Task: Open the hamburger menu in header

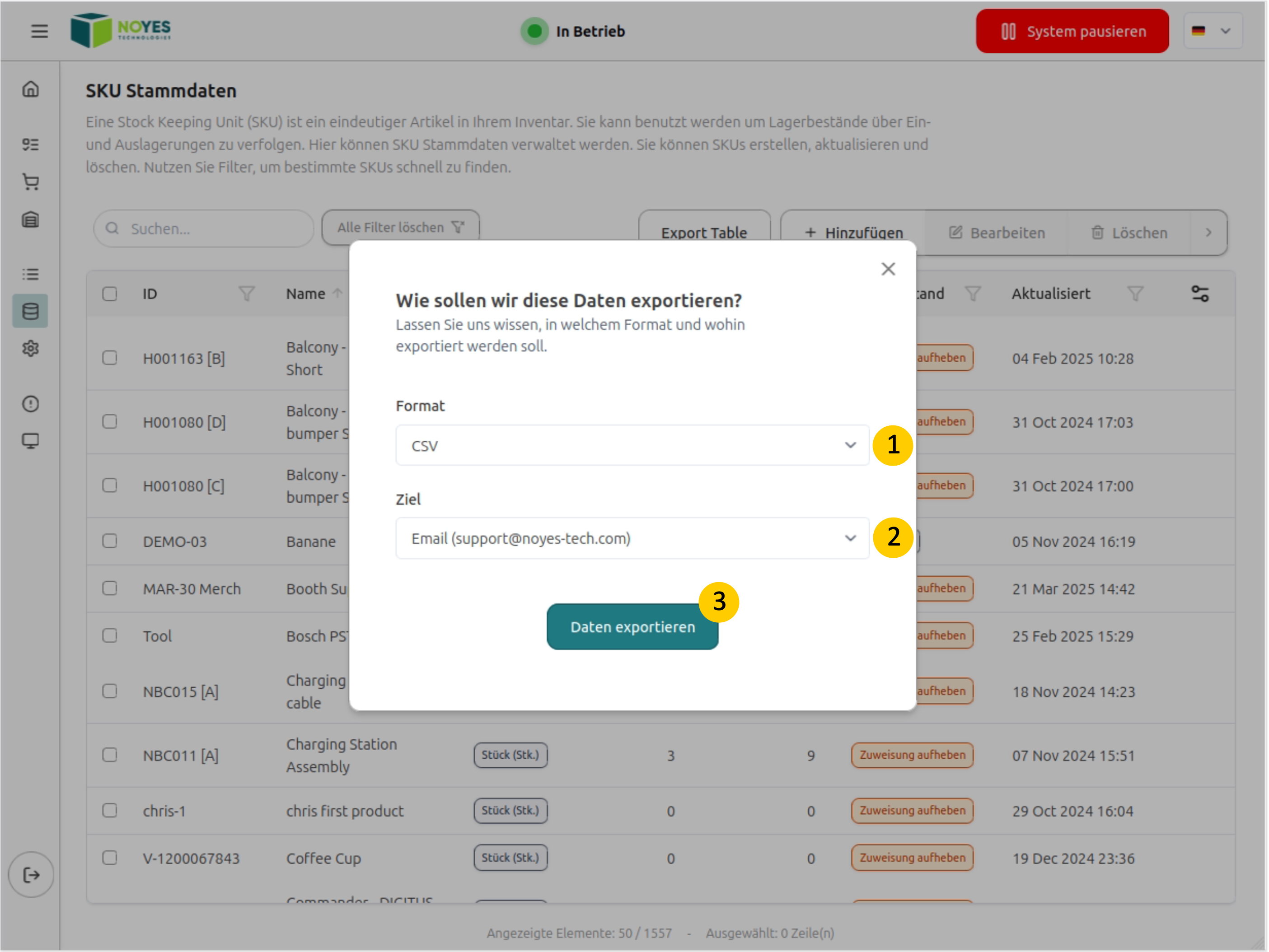Action: click(x=39, y=31)
